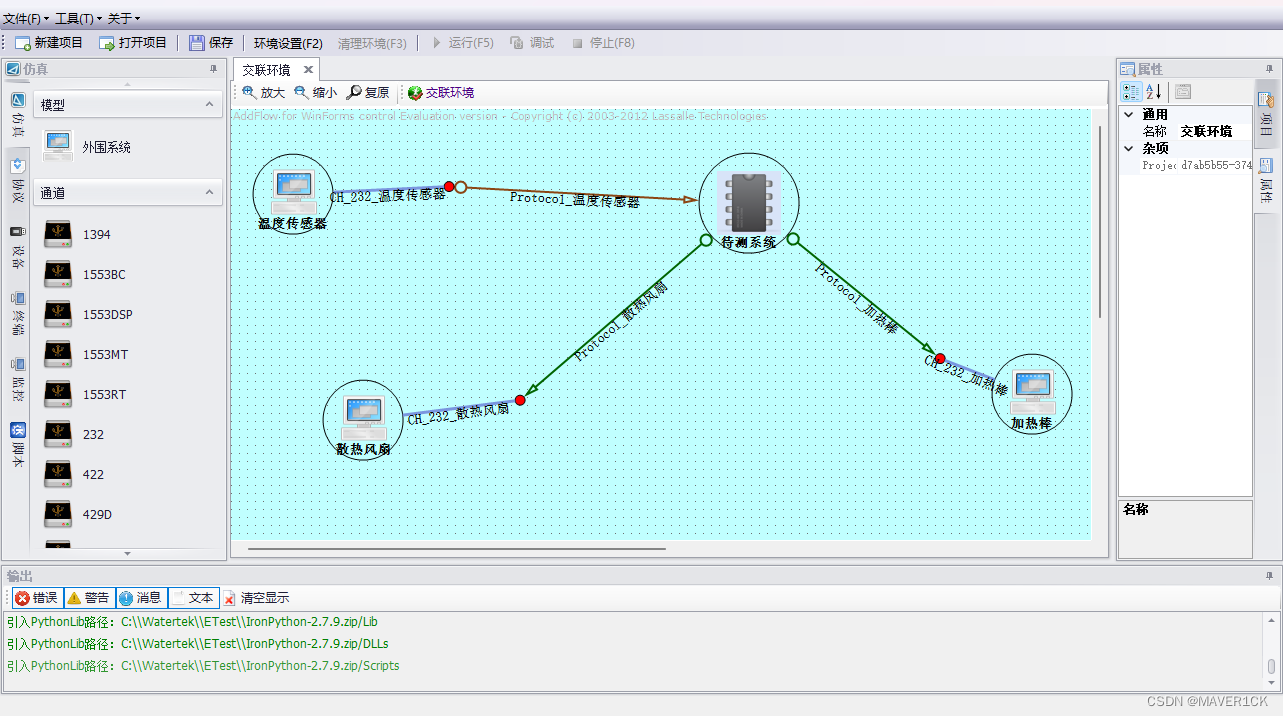Collapse the 模型 section in the sidebar
This screenshot has height=716, width=1283.
point(210,104)
